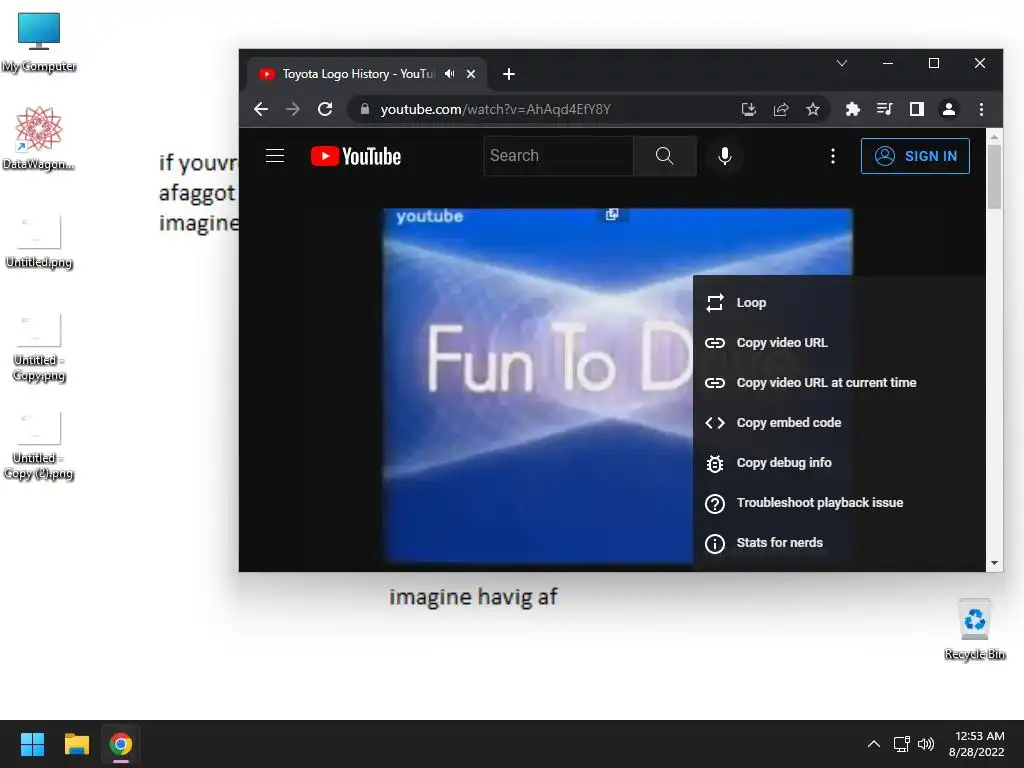Open the YouTube hamburger guide menu

click(x=275, y=155)
